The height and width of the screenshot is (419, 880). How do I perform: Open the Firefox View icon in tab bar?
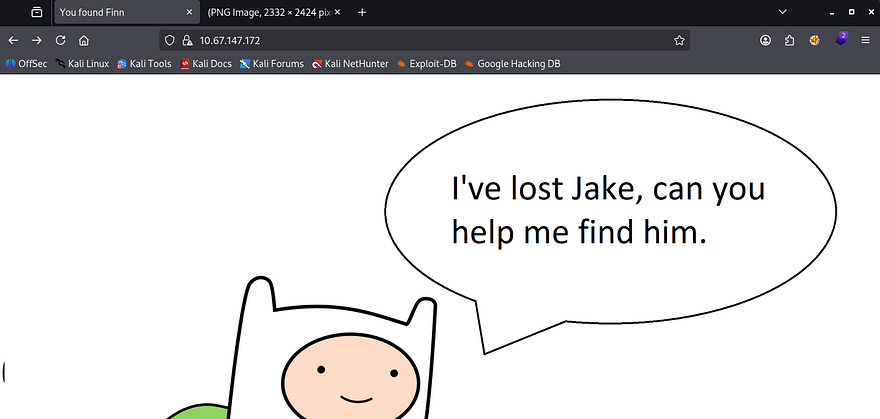pyautogui.click(x=36, y=12)
